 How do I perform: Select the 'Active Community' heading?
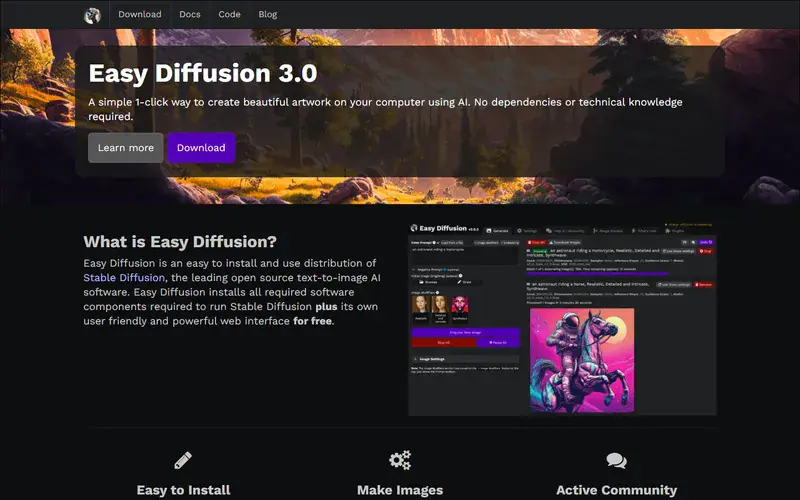616,490
